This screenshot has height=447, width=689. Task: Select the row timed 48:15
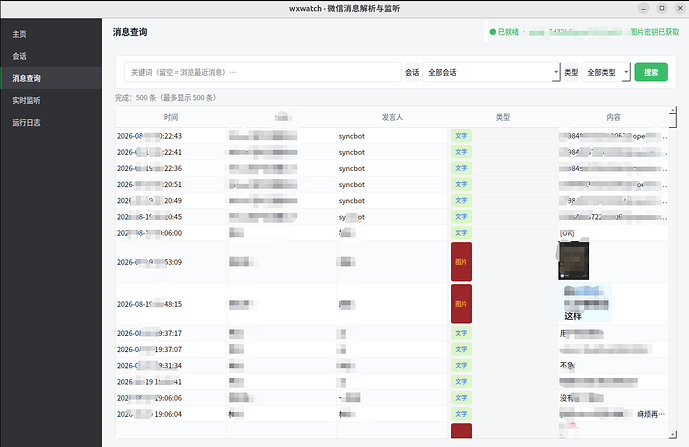392,304
